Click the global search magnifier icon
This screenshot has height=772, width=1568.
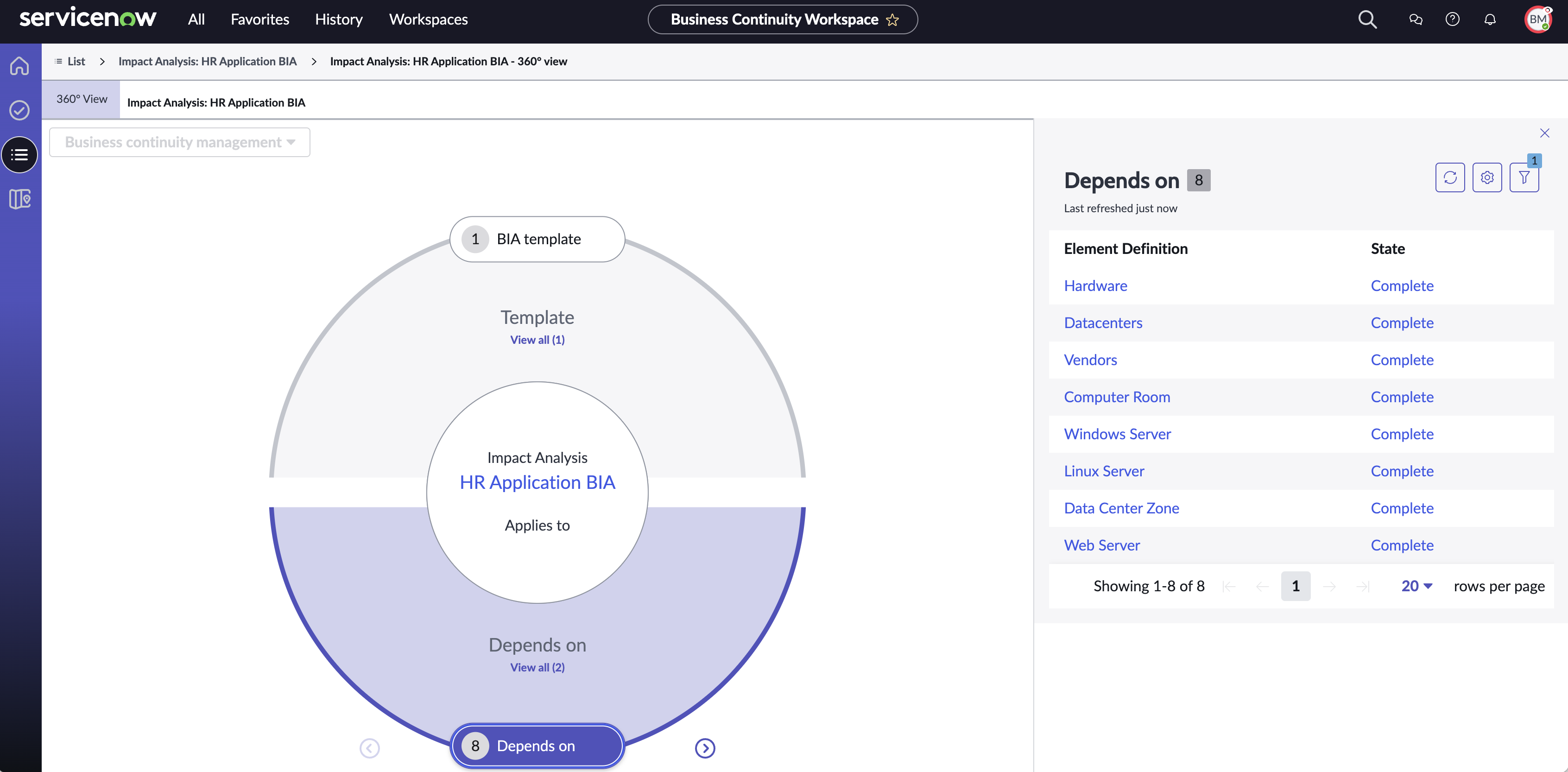point(1367,19)
